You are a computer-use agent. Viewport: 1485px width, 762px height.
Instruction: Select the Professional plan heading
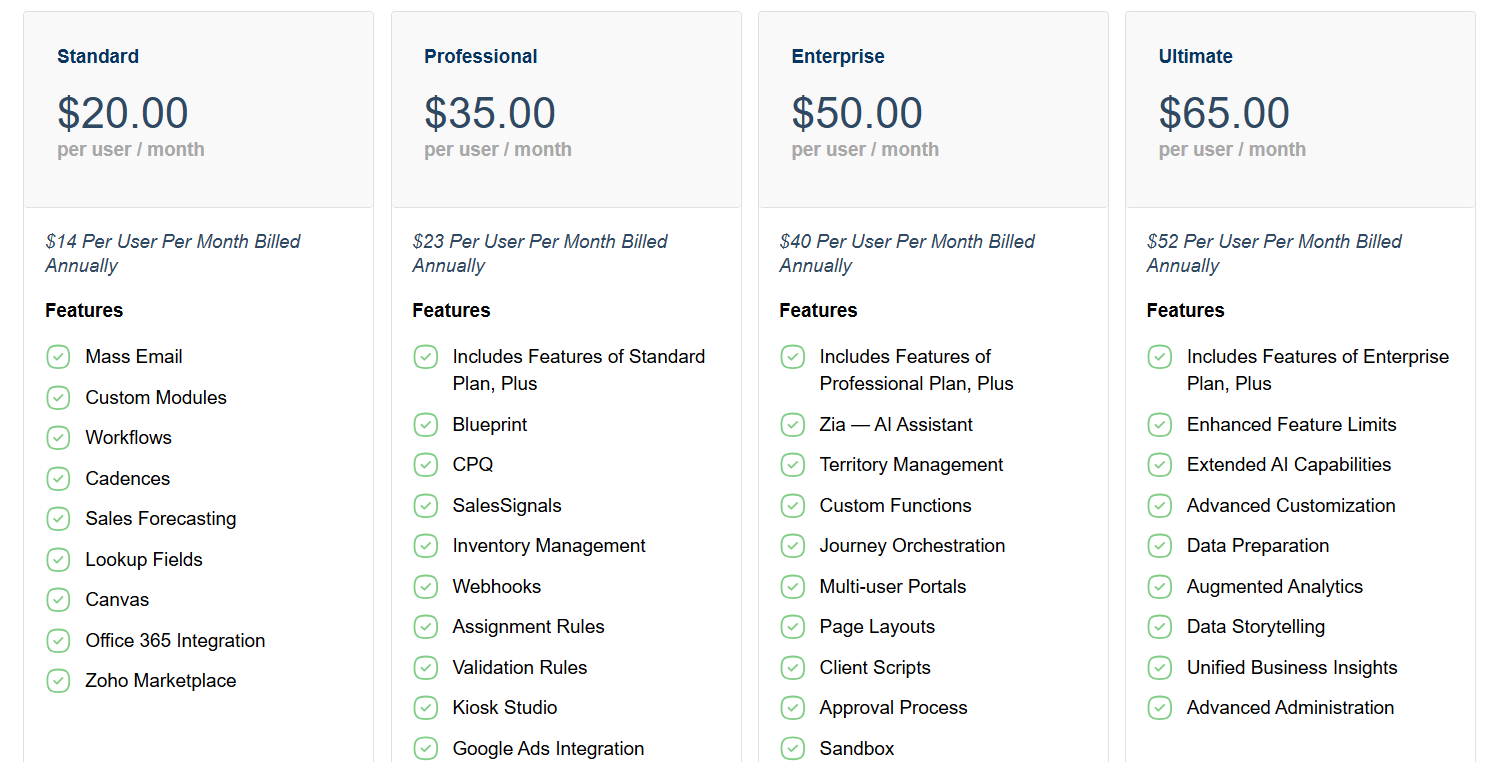coord(481,57)
